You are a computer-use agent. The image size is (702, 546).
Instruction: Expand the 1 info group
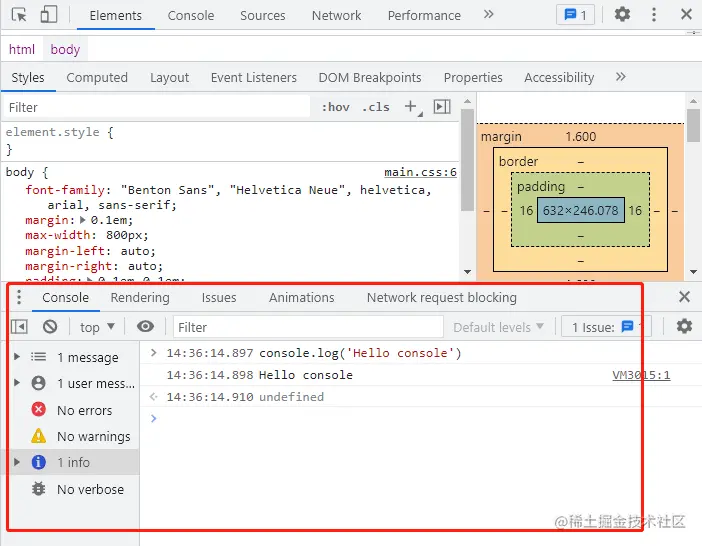click(x=17, y=462)
